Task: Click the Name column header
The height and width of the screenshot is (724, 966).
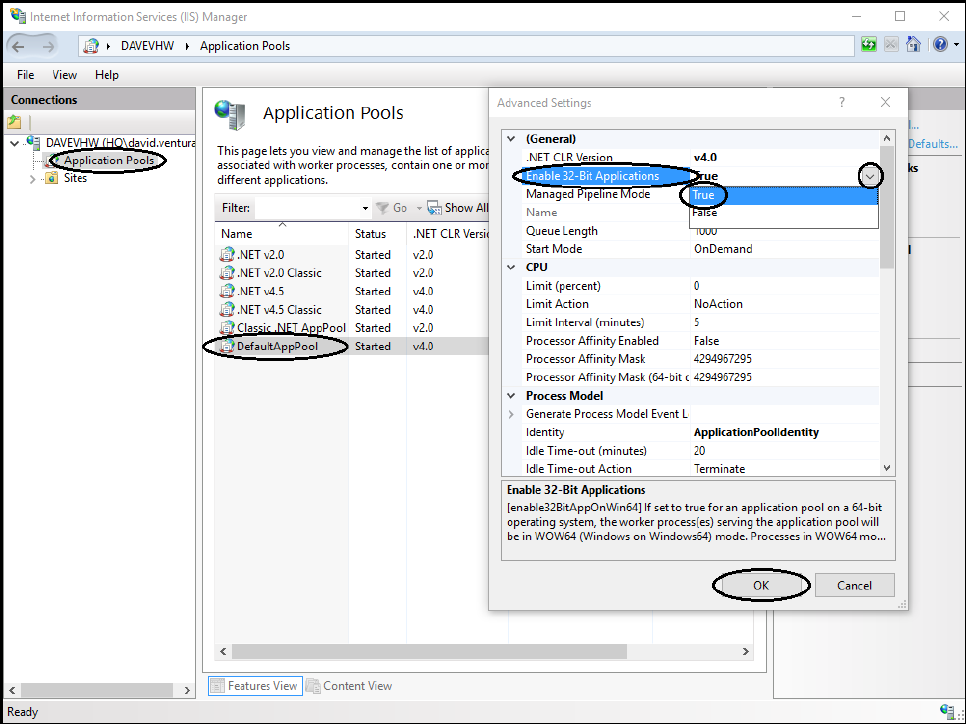Action: pyautogui.click(x=282, y=234)
